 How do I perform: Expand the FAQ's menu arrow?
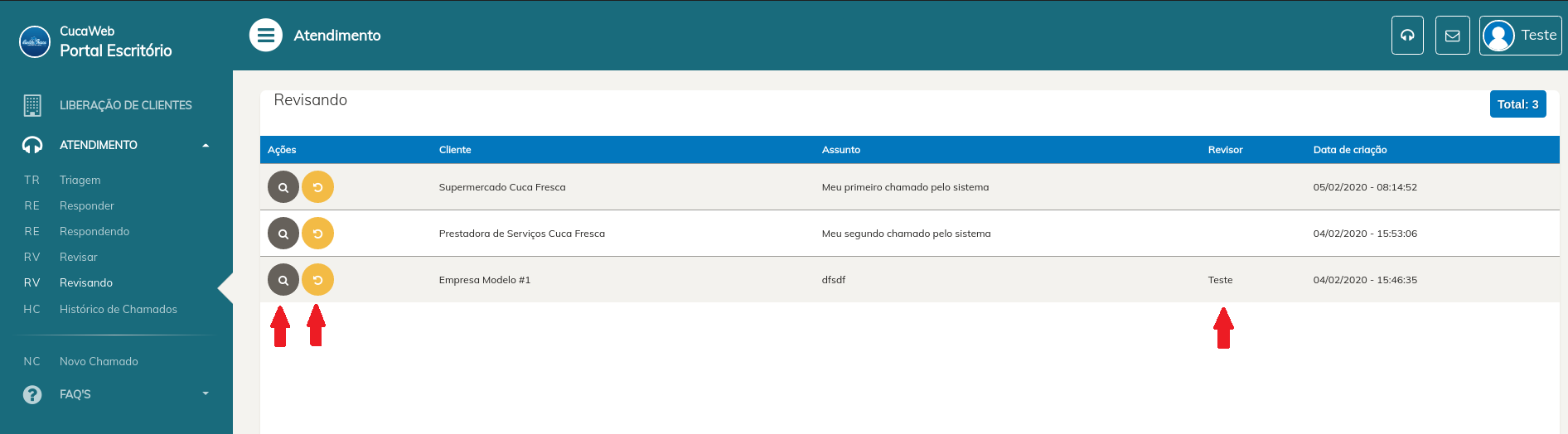tap(206, 394)
